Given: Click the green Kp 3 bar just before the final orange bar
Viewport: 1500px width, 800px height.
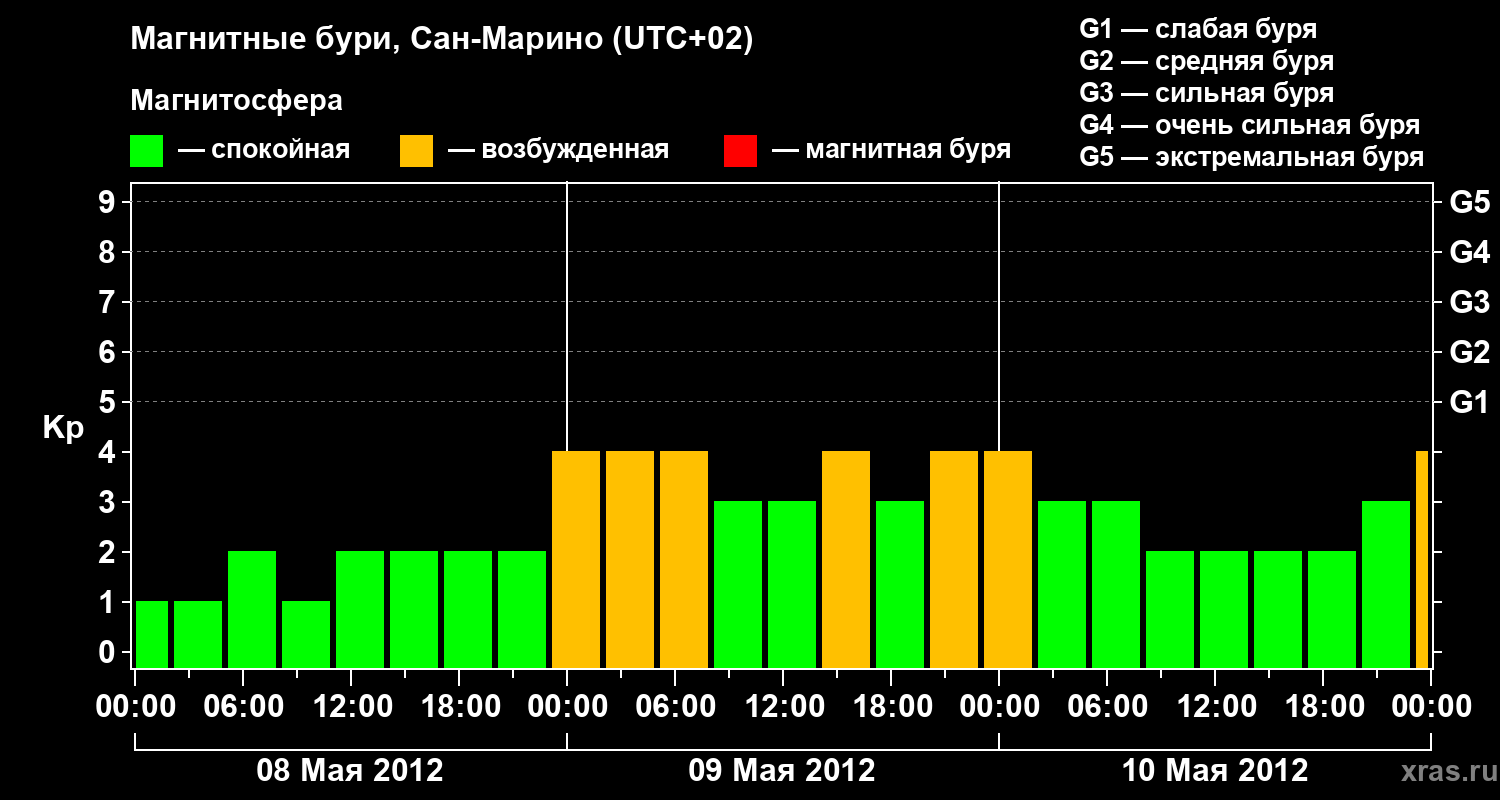Looking at the screenshot, I should (x=1386, y=584).
